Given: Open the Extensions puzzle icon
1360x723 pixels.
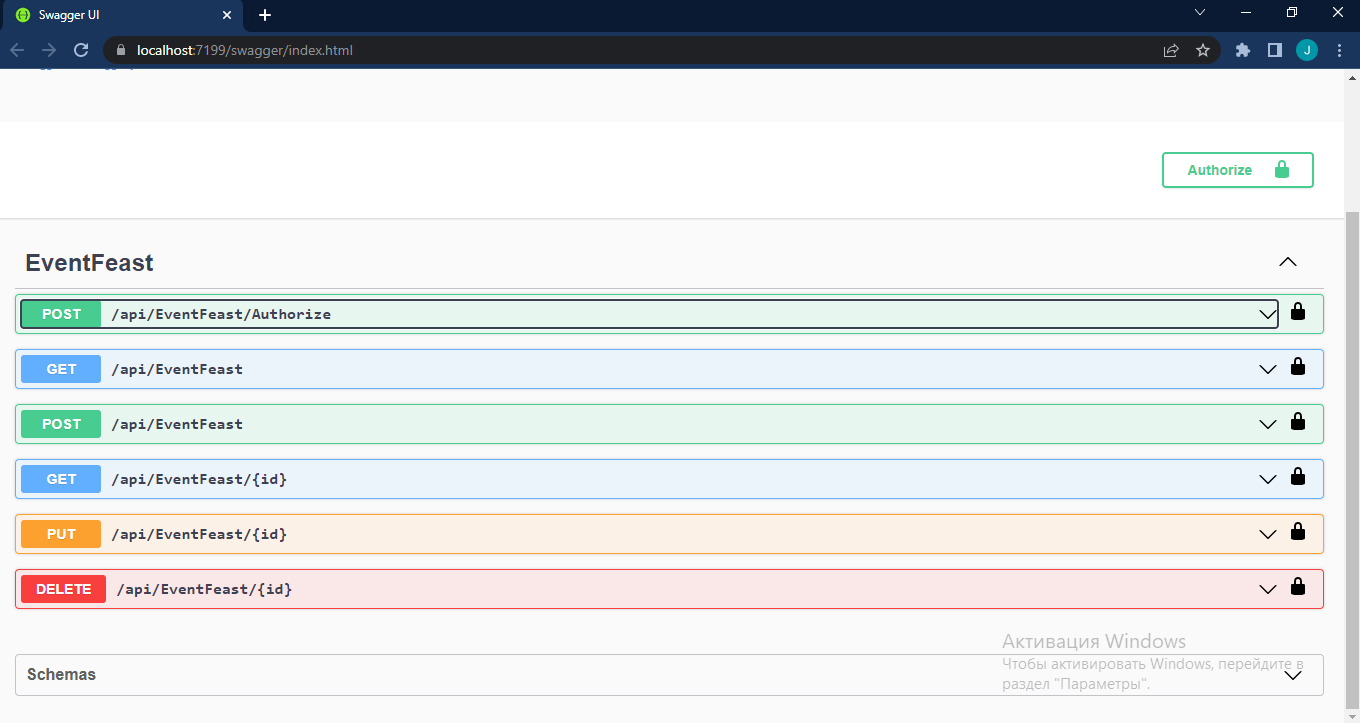Looking at the screenshot, I should 1243,50.
